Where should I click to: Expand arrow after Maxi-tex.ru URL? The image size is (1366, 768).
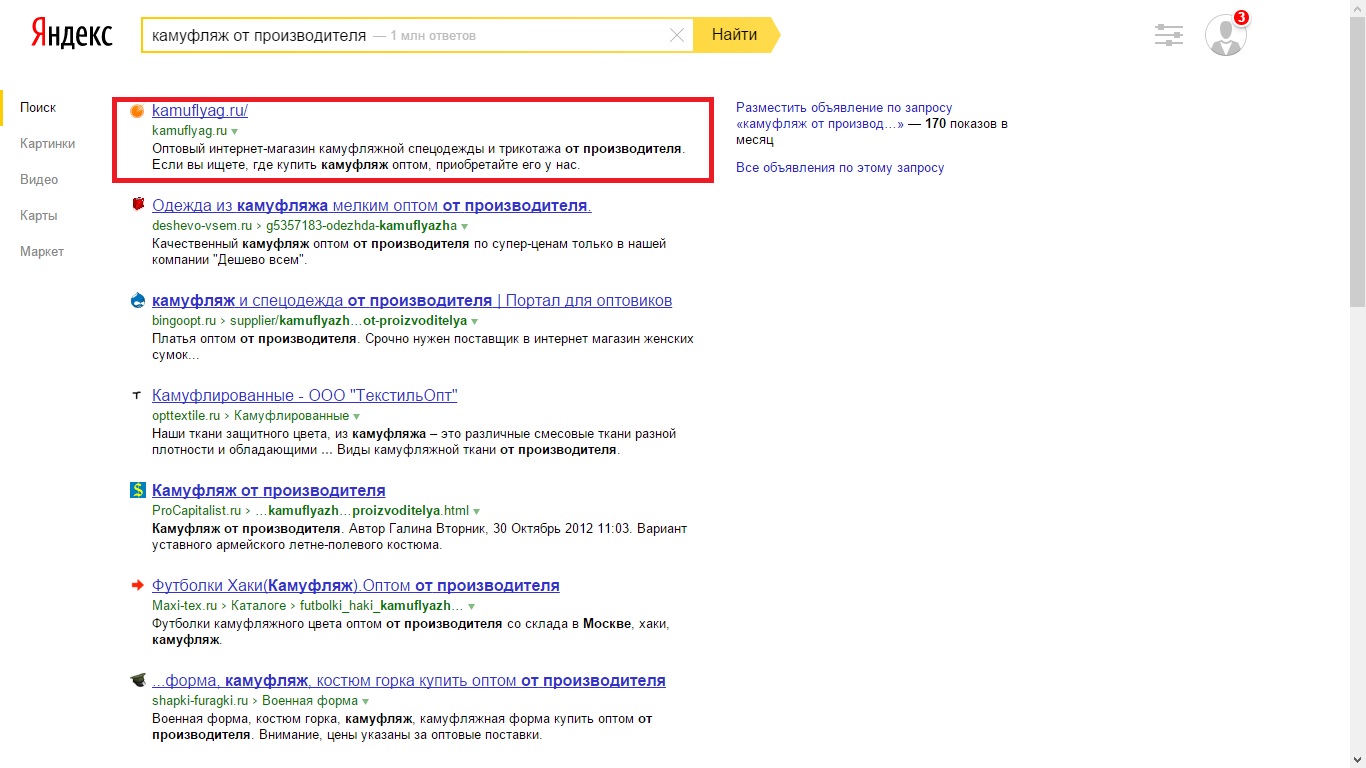point(471,607)
